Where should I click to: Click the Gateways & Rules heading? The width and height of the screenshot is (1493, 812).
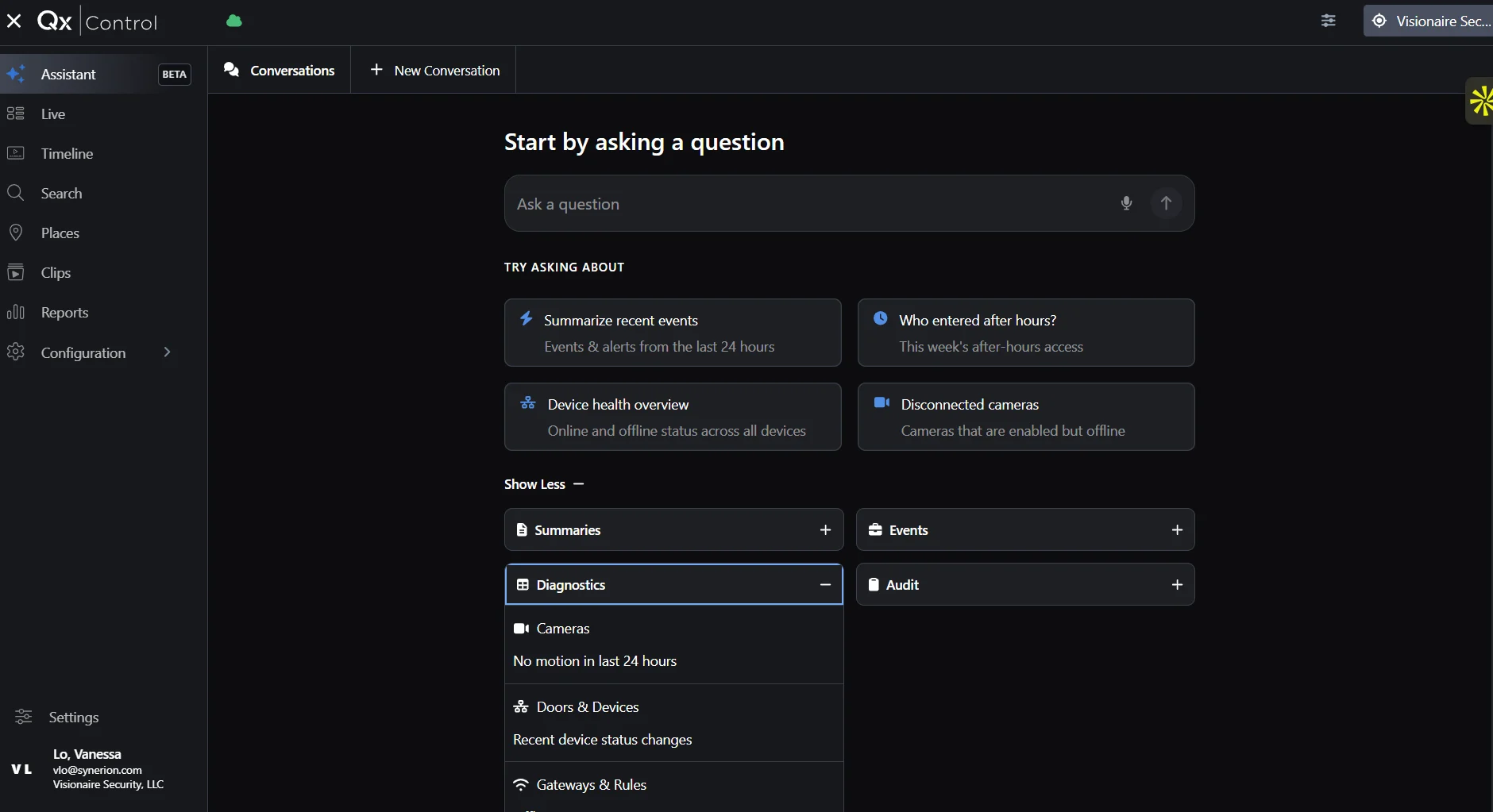click(x=592, y=785)
